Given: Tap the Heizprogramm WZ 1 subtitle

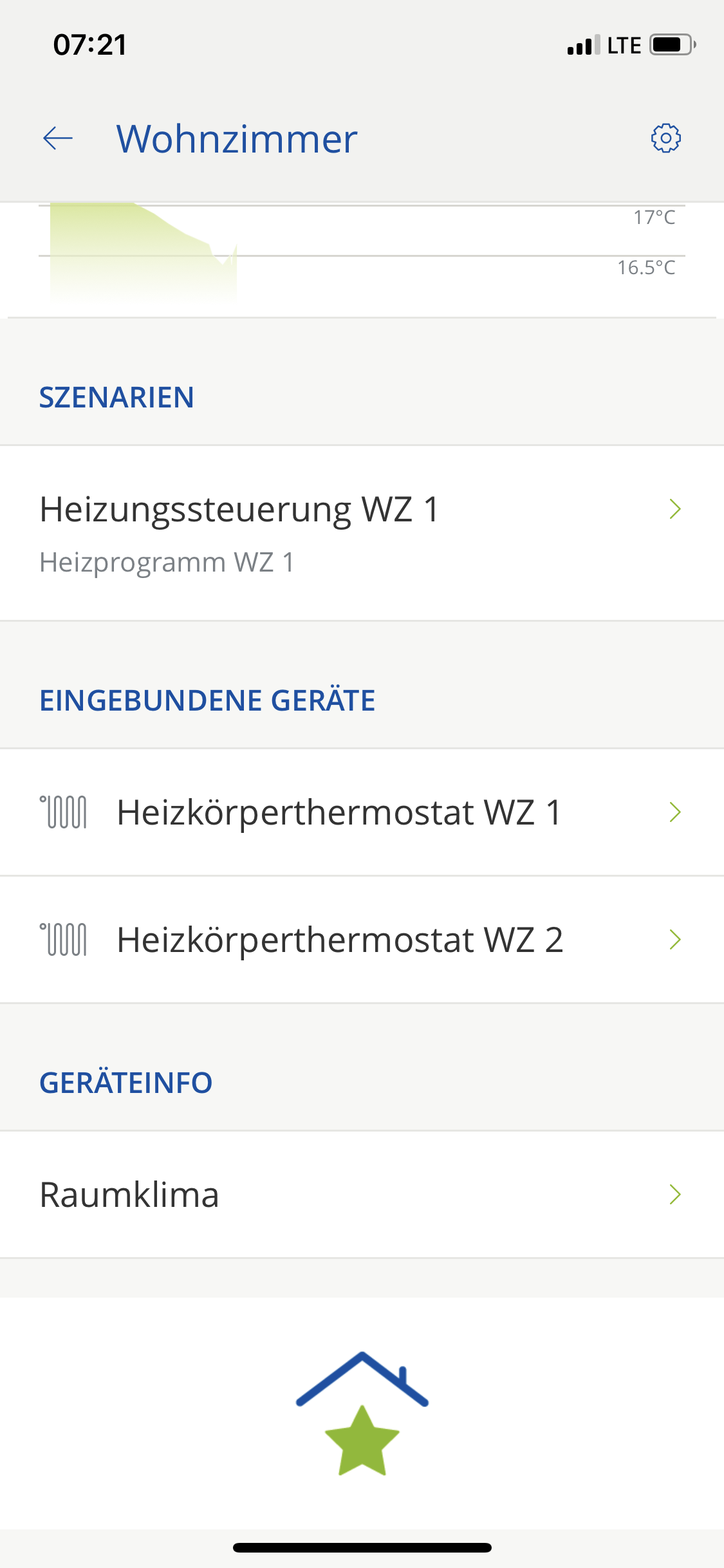Looking at the screenshot, I should (x=167, y=563).
